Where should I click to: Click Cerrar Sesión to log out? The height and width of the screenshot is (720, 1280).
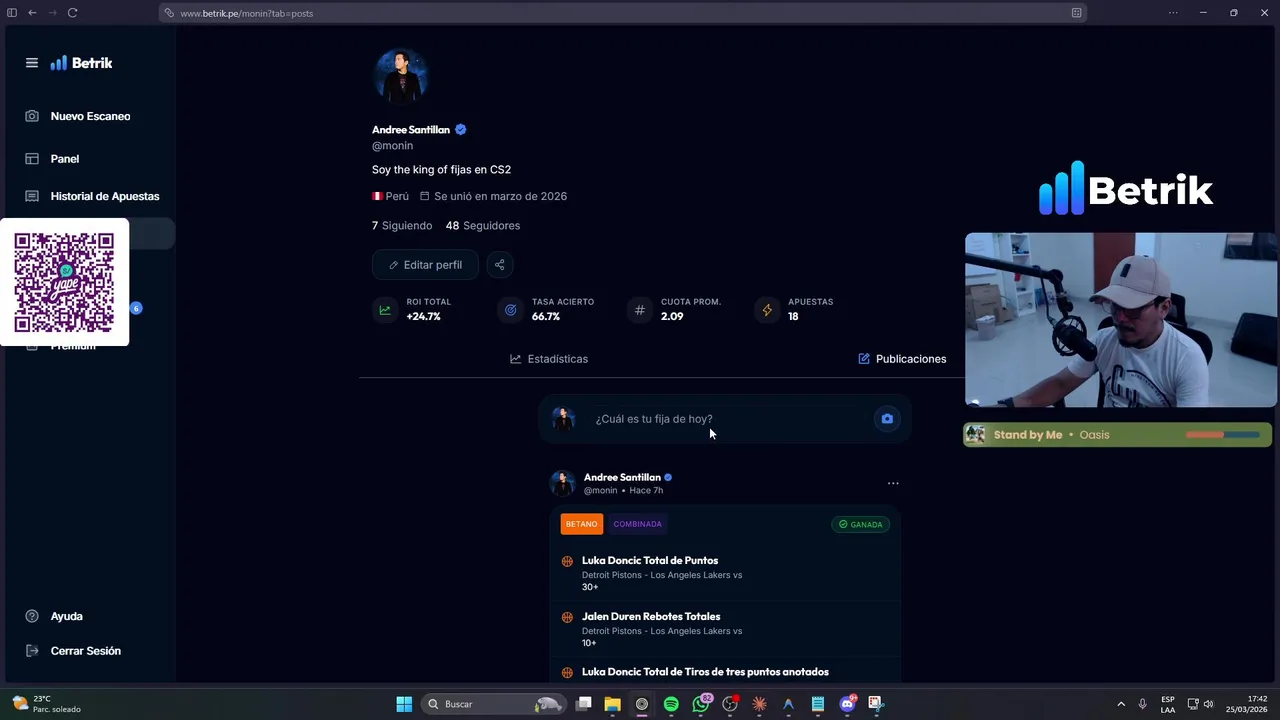click(x=86, y=651)
